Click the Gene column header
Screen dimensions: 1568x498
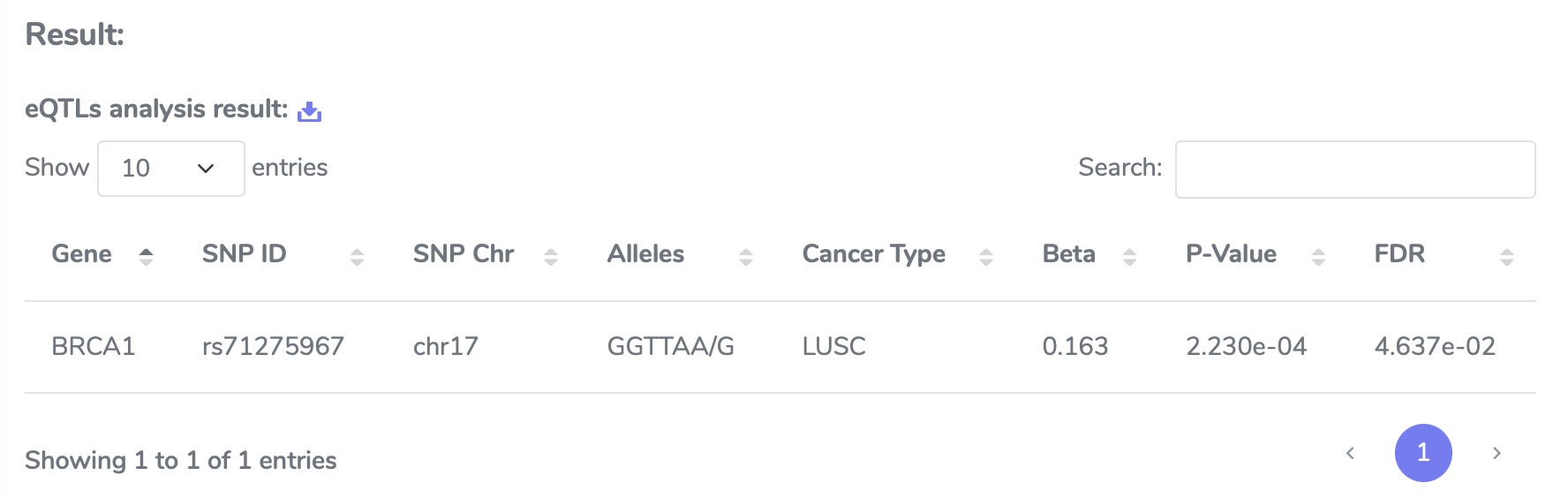(82, 254)
